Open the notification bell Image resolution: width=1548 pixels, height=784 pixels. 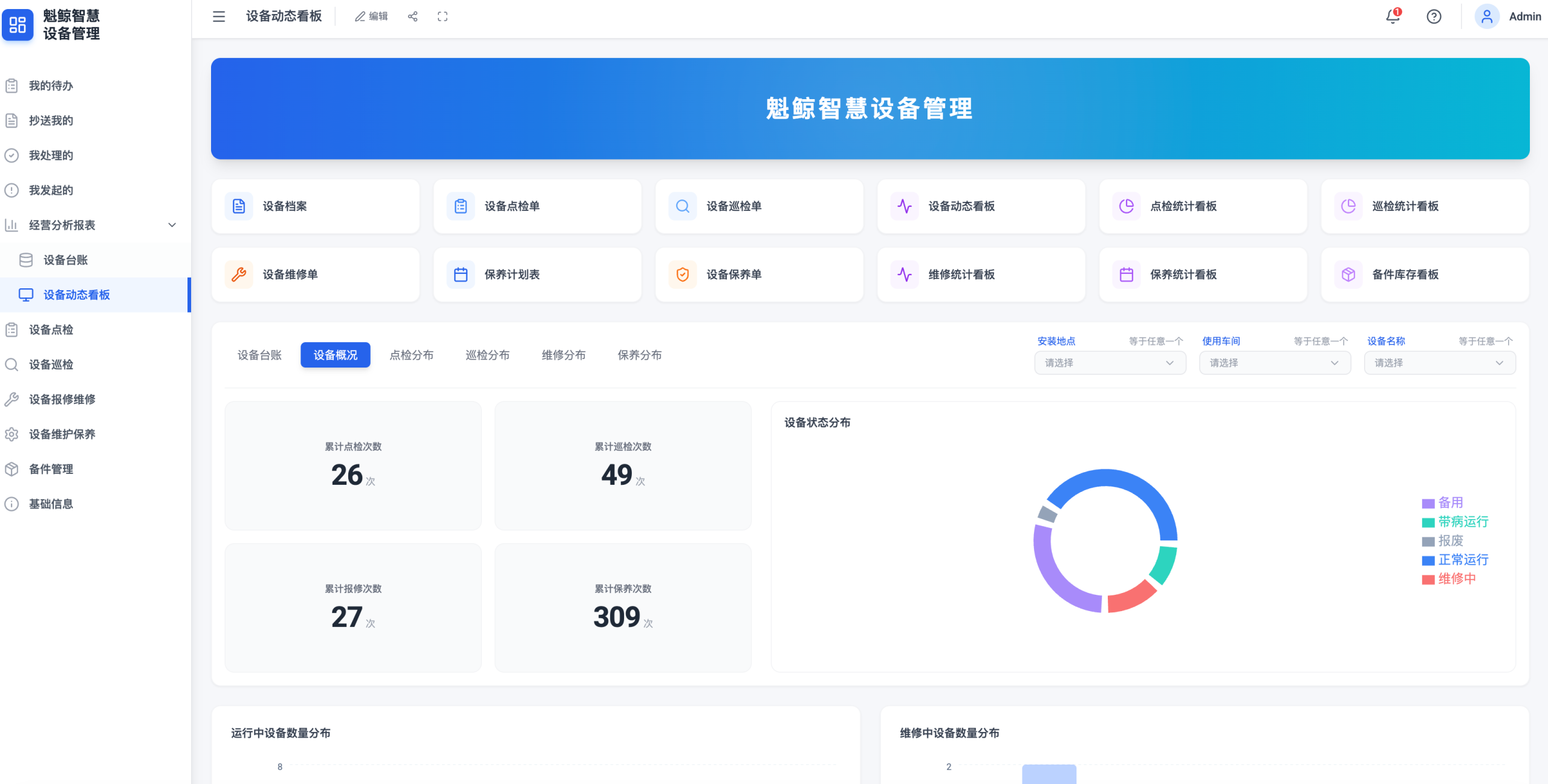coord(1393,16)
